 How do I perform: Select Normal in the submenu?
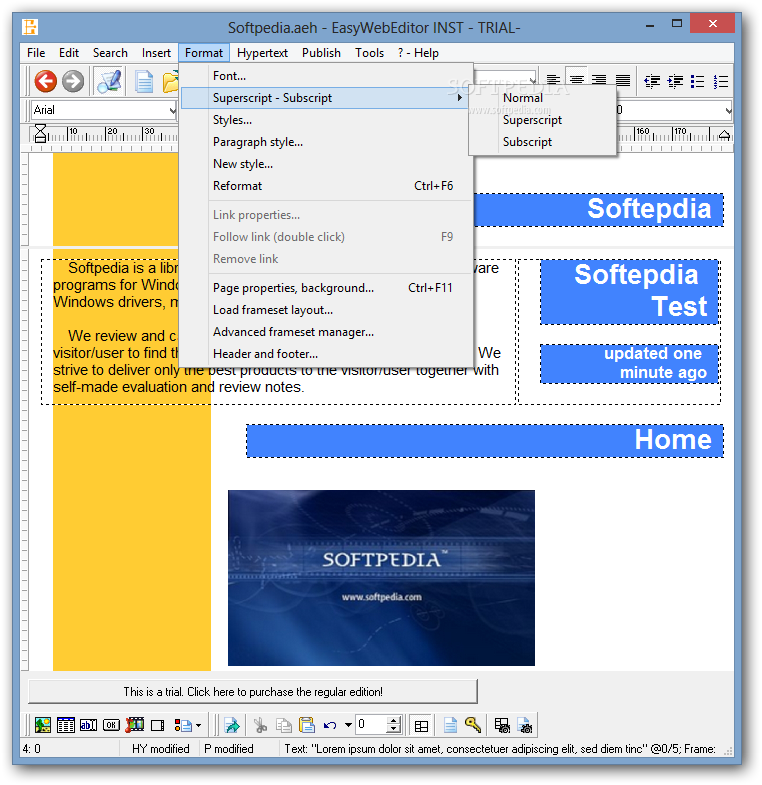[x=542, y=98]
